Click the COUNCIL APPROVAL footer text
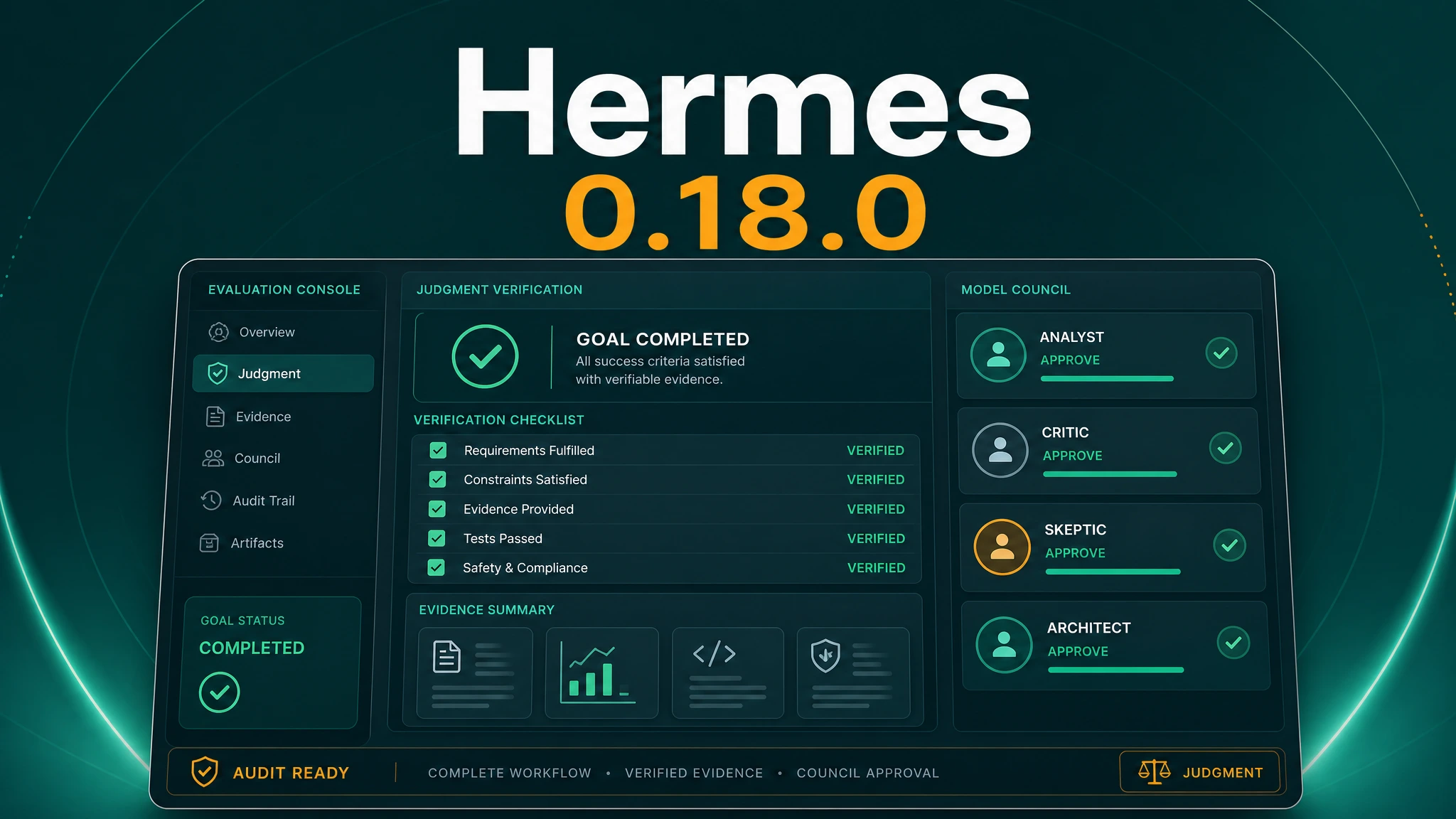This screenshot has height=819, width=1456. (867, 773)
